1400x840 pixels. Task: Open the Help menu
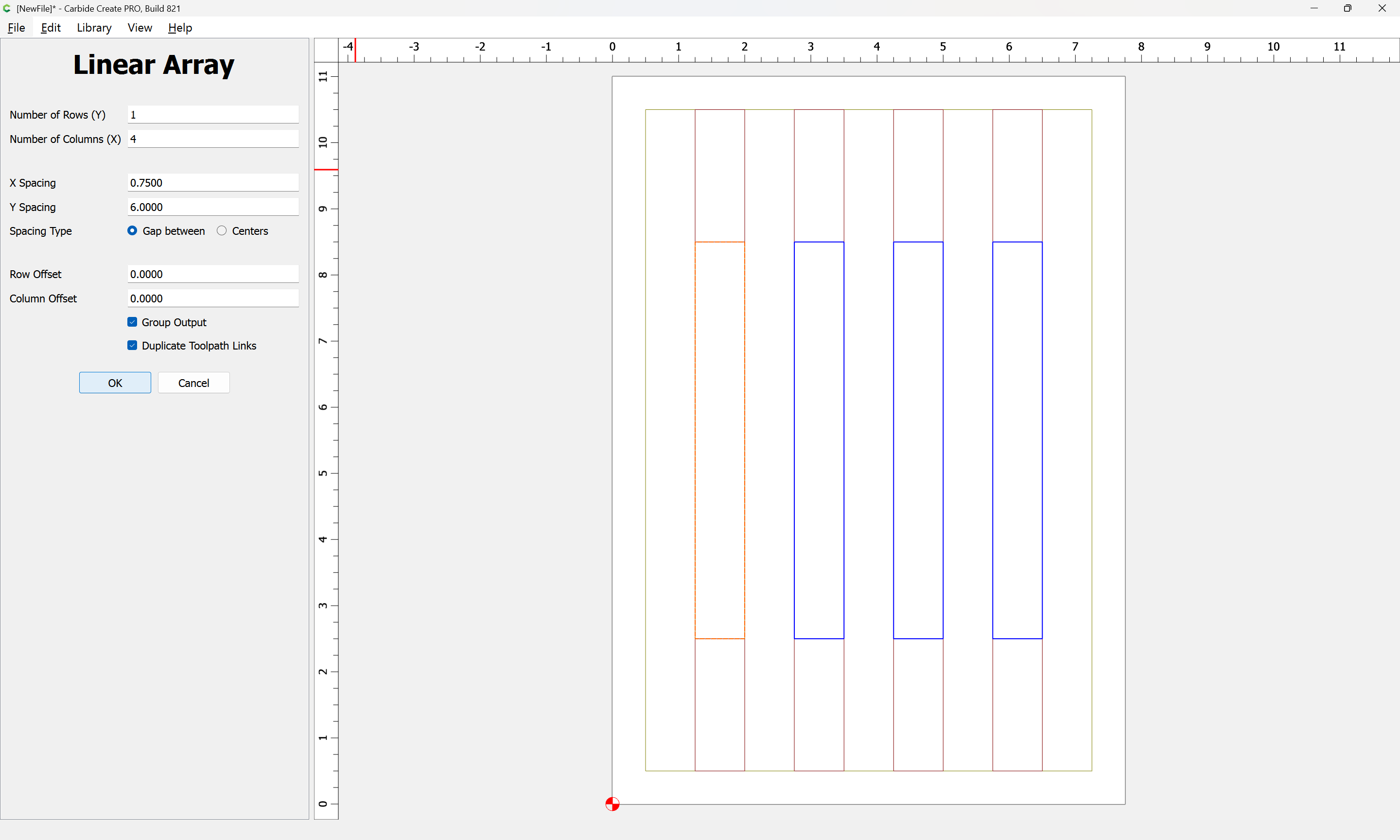[179, 28]
